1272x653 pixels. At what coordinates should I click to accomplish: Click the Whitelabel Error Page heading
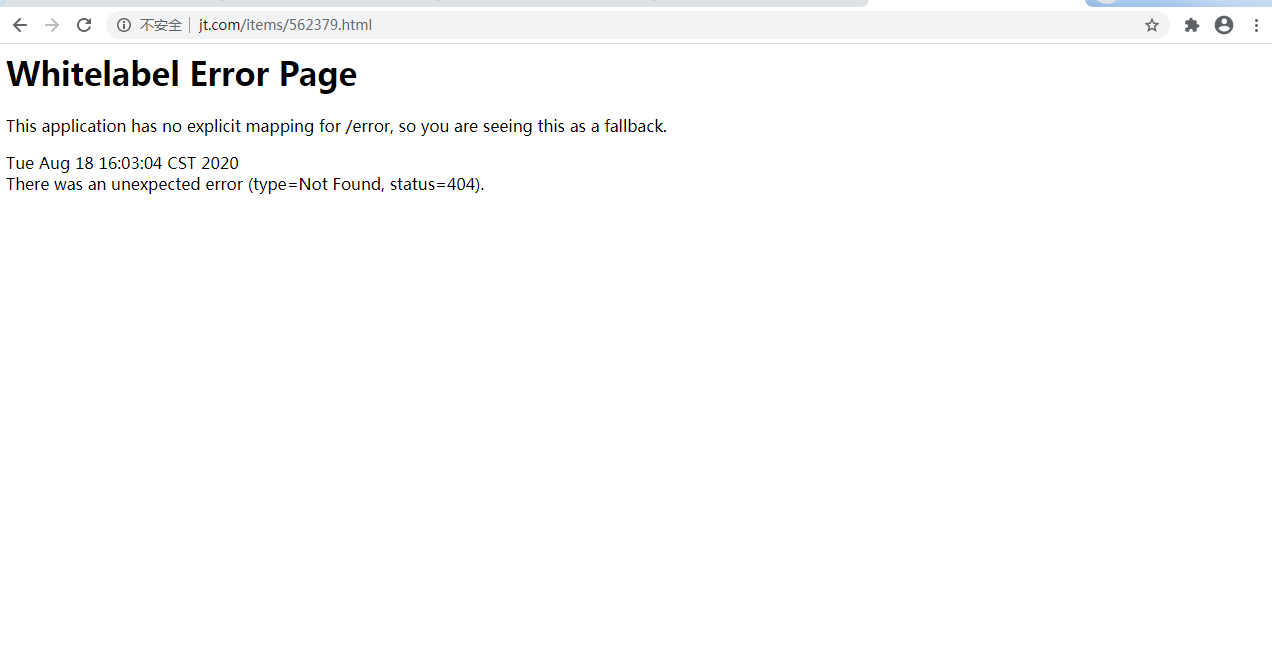click(181, 74)
